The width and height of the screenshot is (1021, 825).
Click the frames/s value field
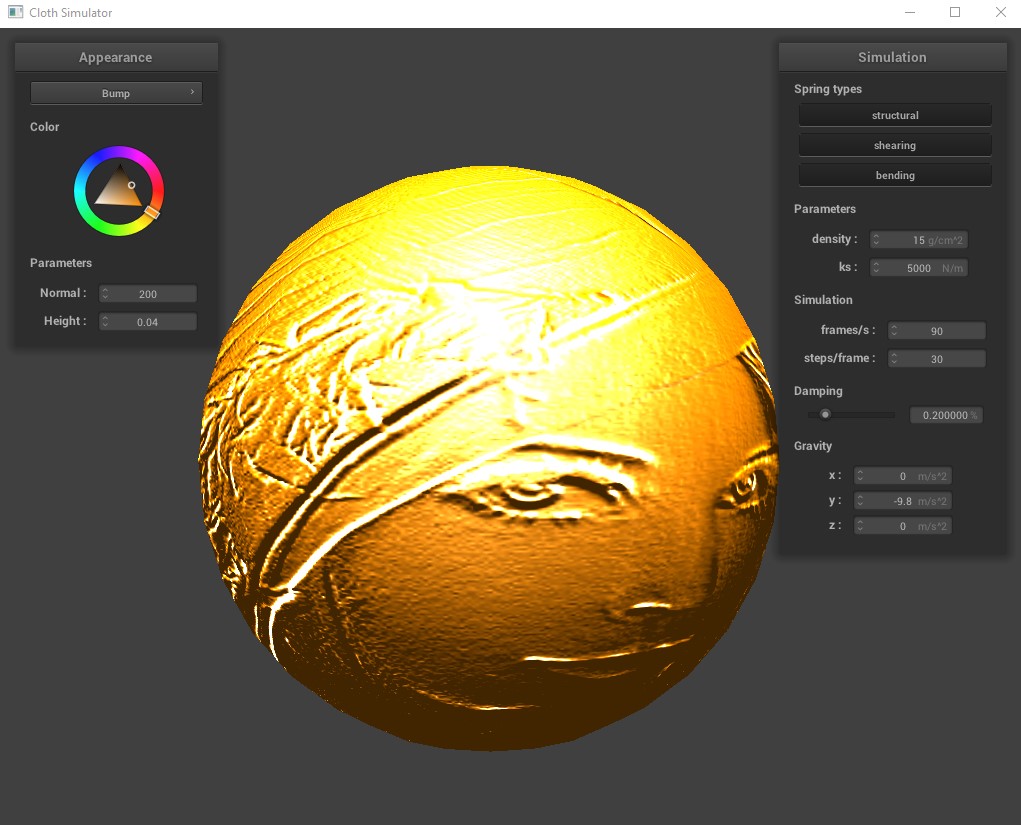pyautogui.click(x=937, y=331)
